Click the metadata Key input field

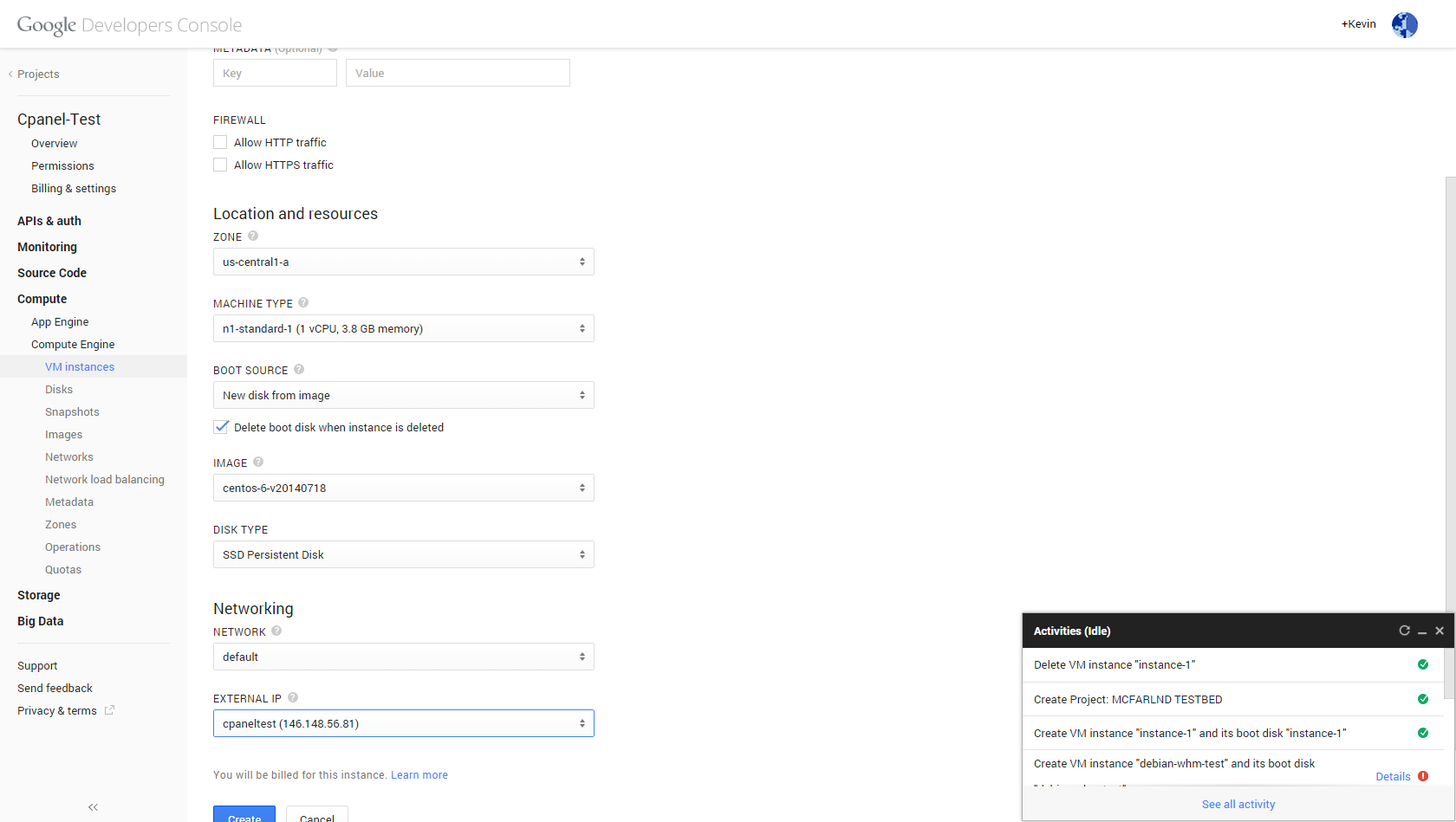[275, 73]
